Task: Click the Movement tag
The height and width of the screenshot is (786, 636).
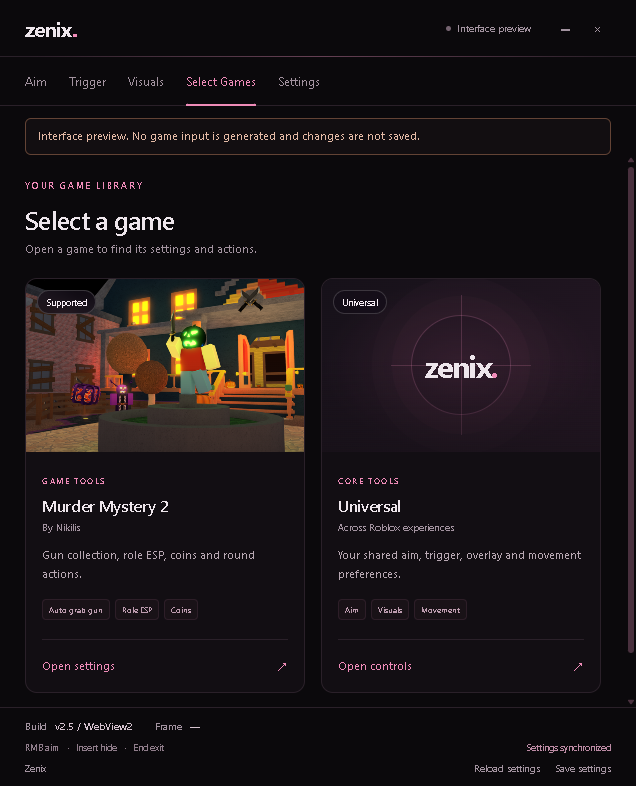Action: pyautogui.click(x=441, y=610)
